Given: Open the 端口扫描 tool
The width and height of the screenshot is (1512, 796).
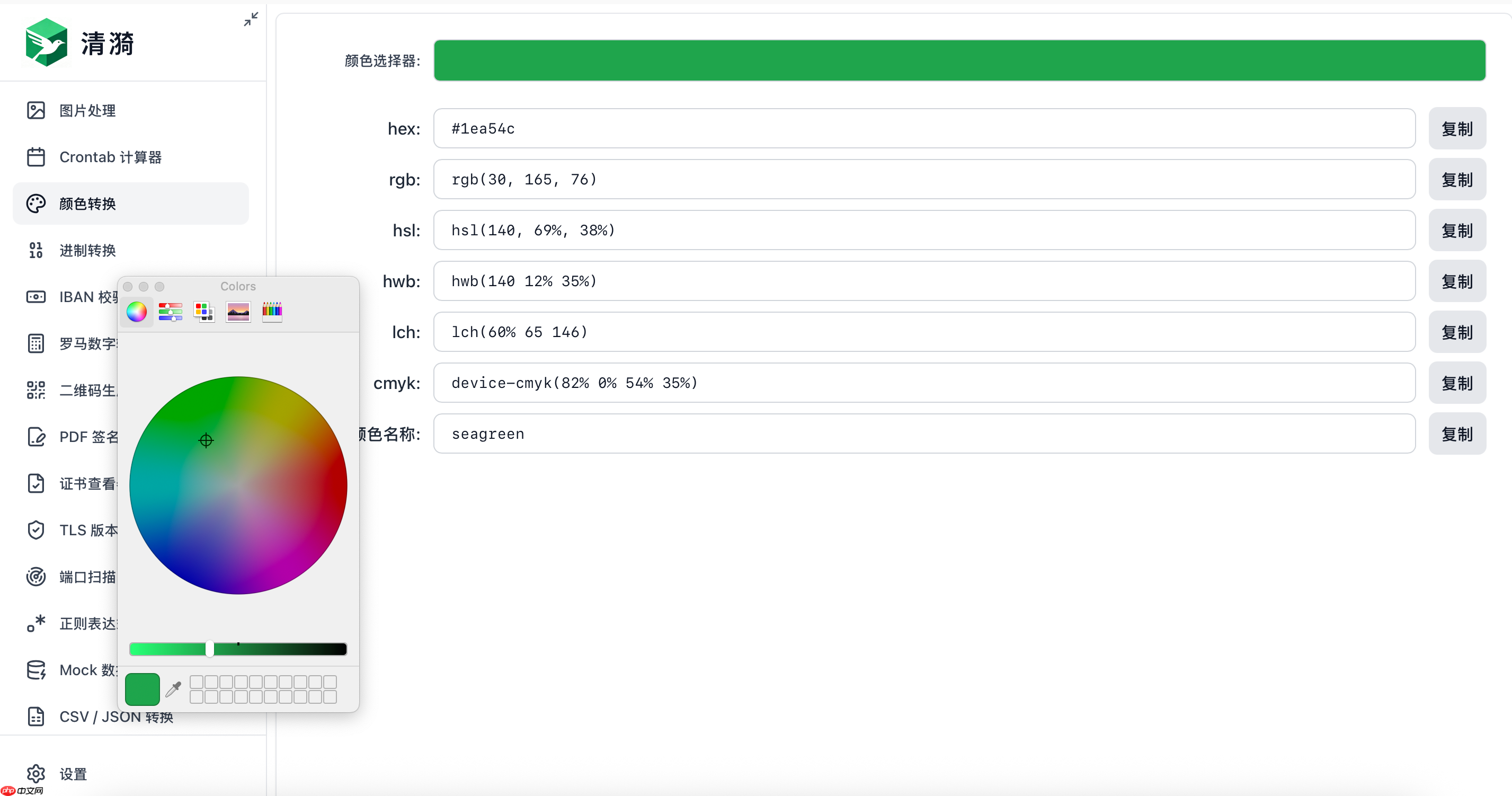Looking at the screenshot, I should [87, 577].
